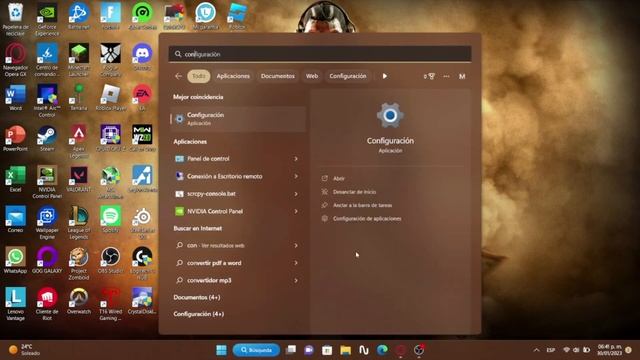The height and width of the screenshot is (360, 640).
Task: Launch Roblox Player desktop icon
Action: [110, 98]
